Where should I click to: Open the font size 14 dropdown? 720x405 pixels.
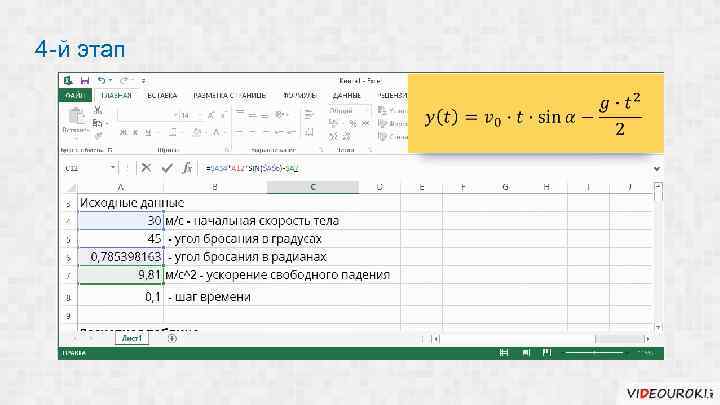tap(189, 115)
